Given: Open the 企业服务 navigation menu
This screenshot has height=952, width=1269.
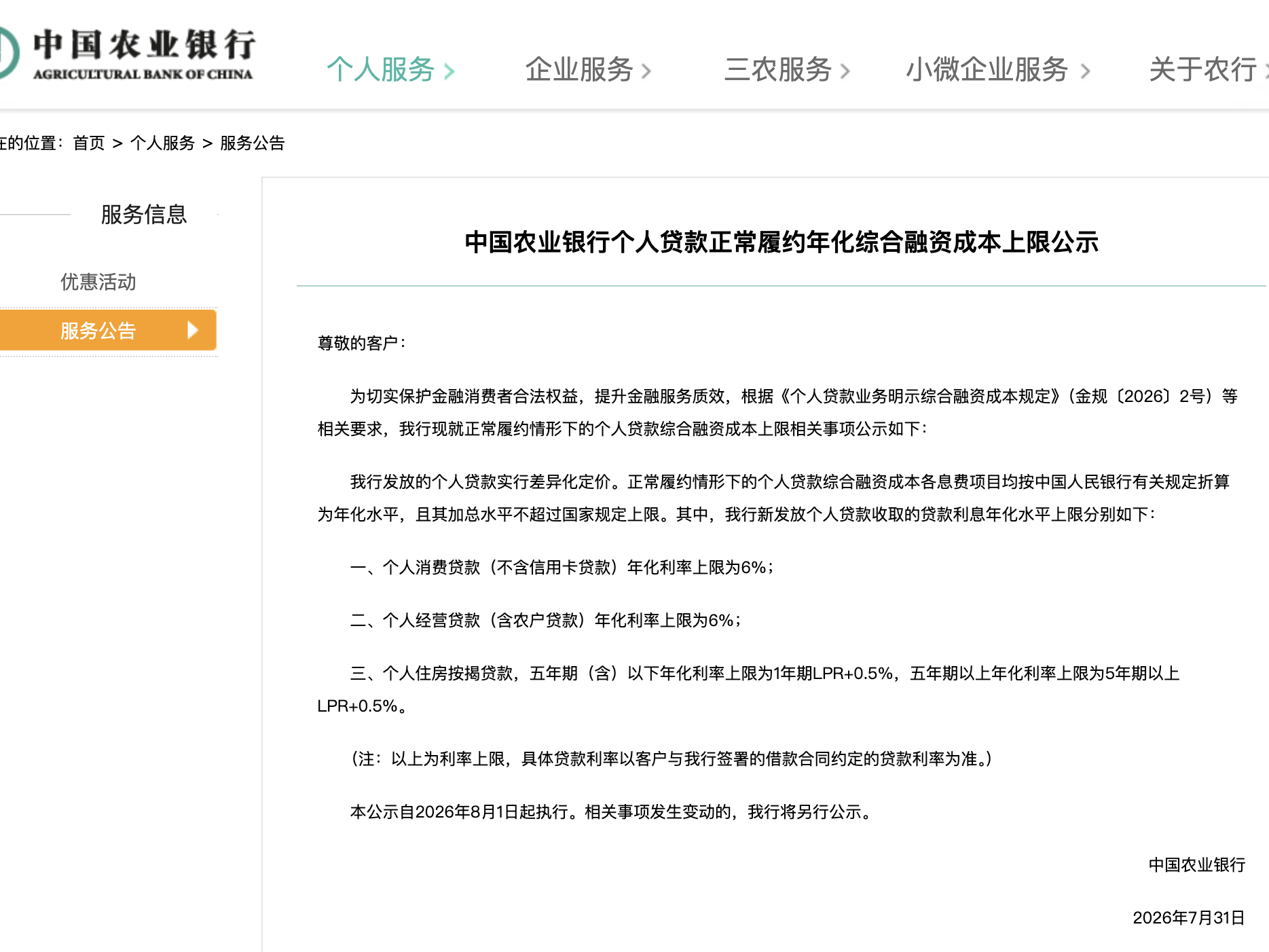Looking at the screenshot, I should click(579, 70).
